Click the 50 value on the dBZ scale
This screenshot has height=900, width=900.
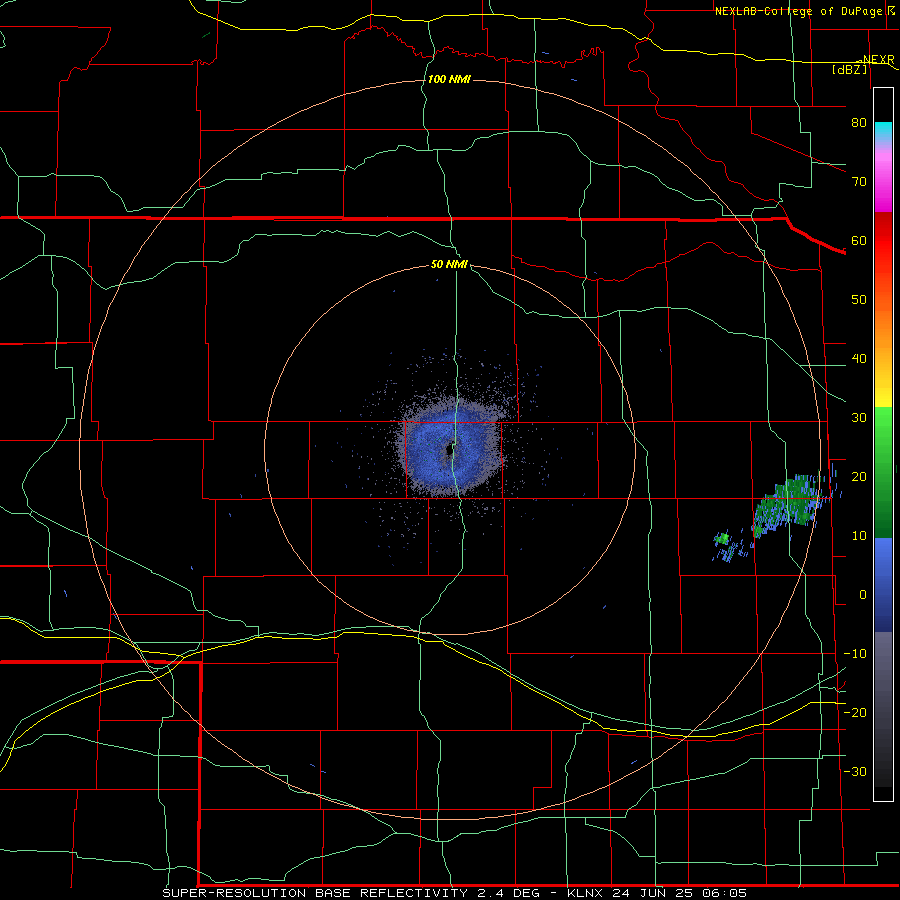pyautogui.click(x=859, y=300)
